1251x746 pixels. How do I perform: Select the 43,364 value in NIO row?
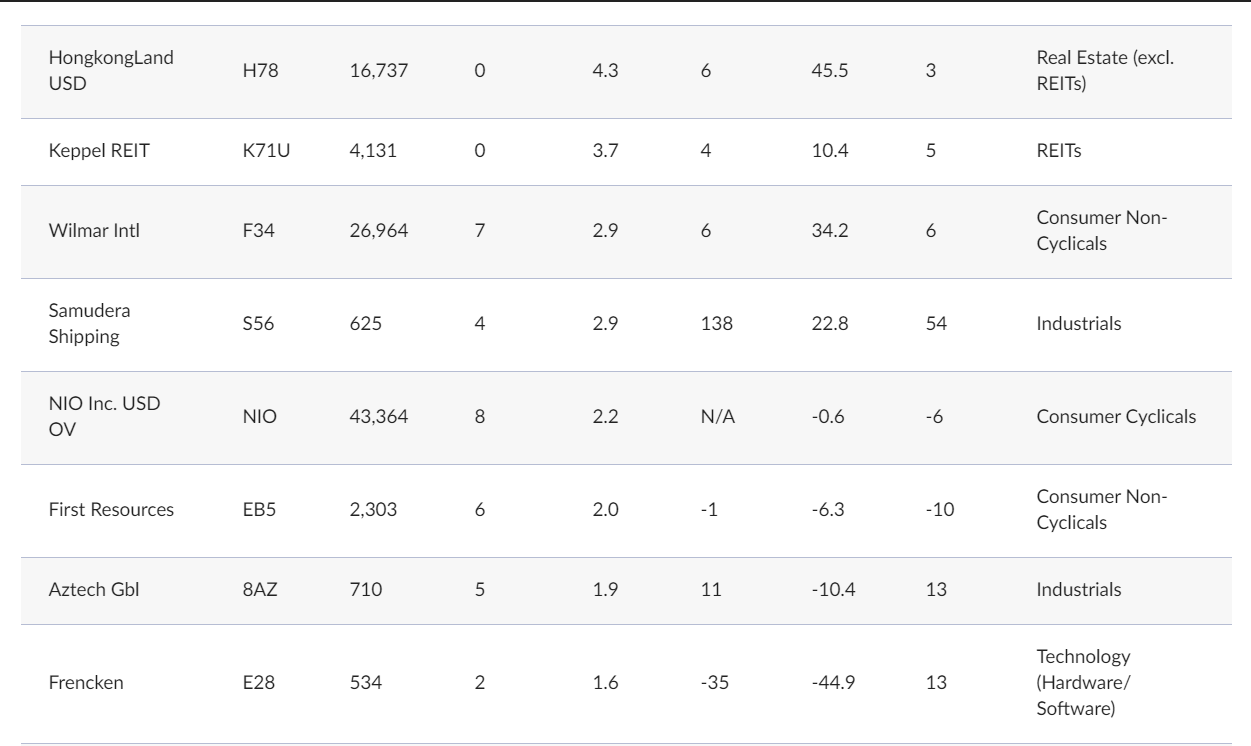(378, 418)
